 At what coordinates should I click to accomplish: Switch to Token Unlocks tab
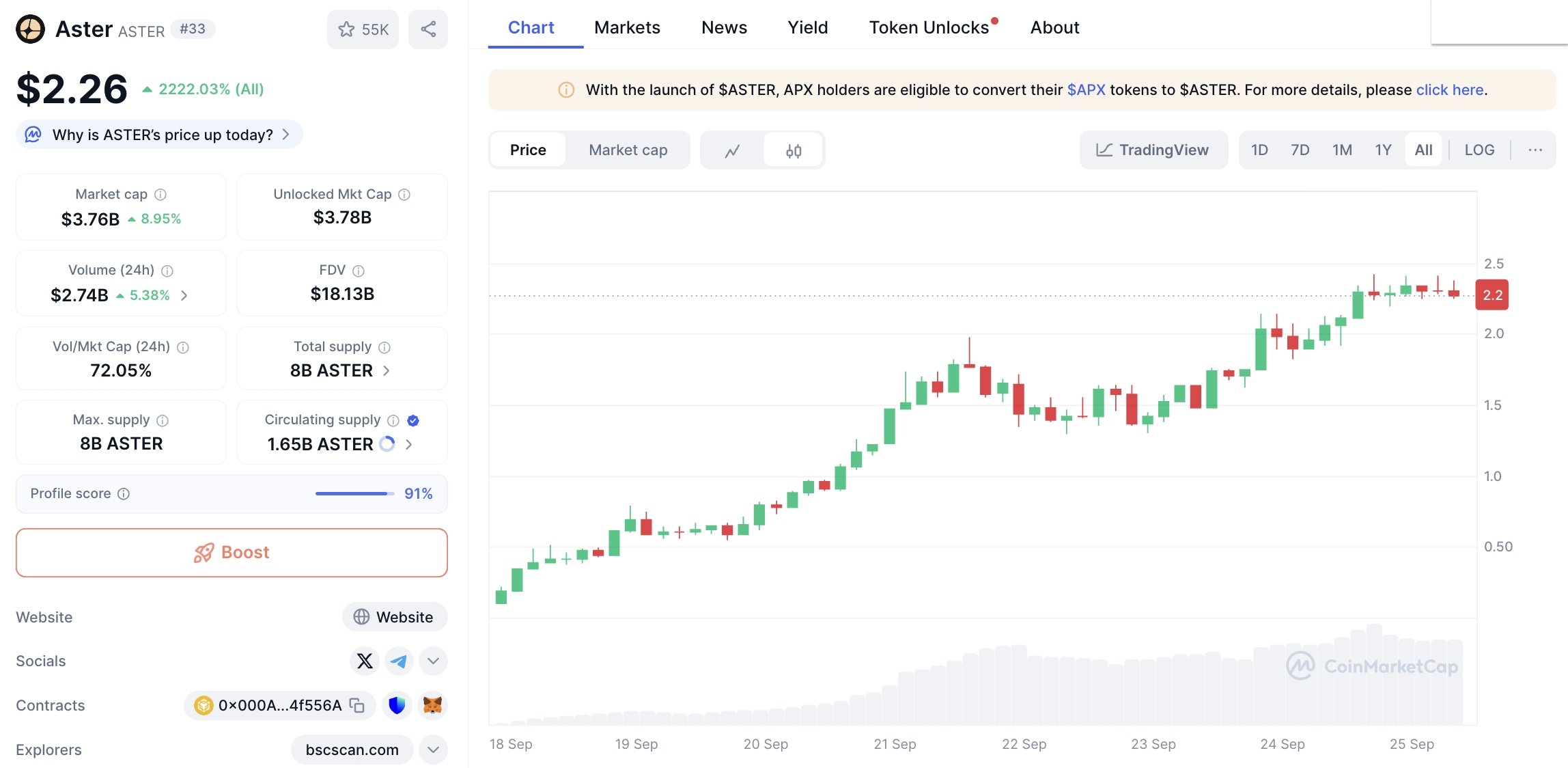pyautogui.click(x=929, y=27)
